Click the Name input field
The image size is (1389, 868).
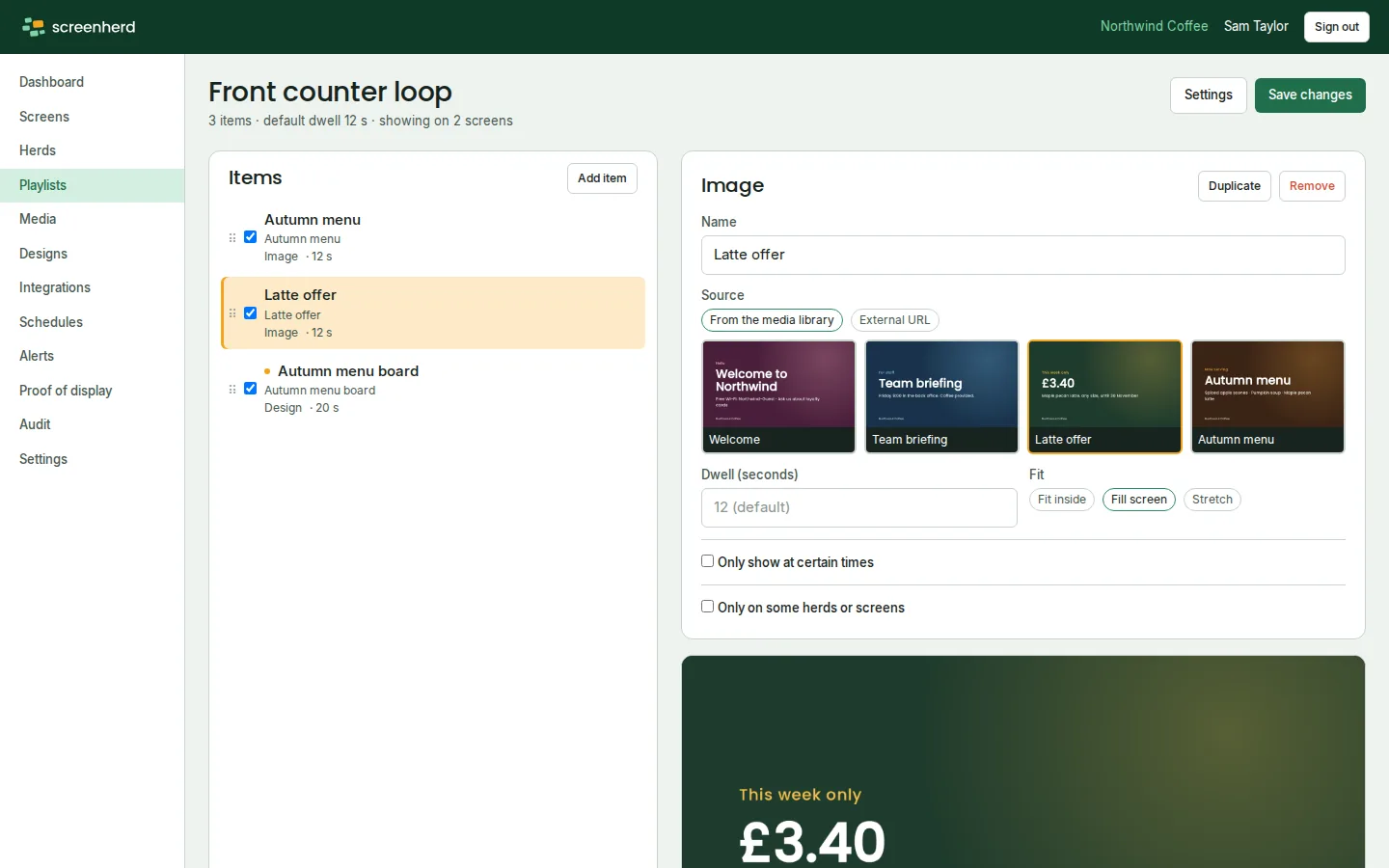click(1023, 255)
